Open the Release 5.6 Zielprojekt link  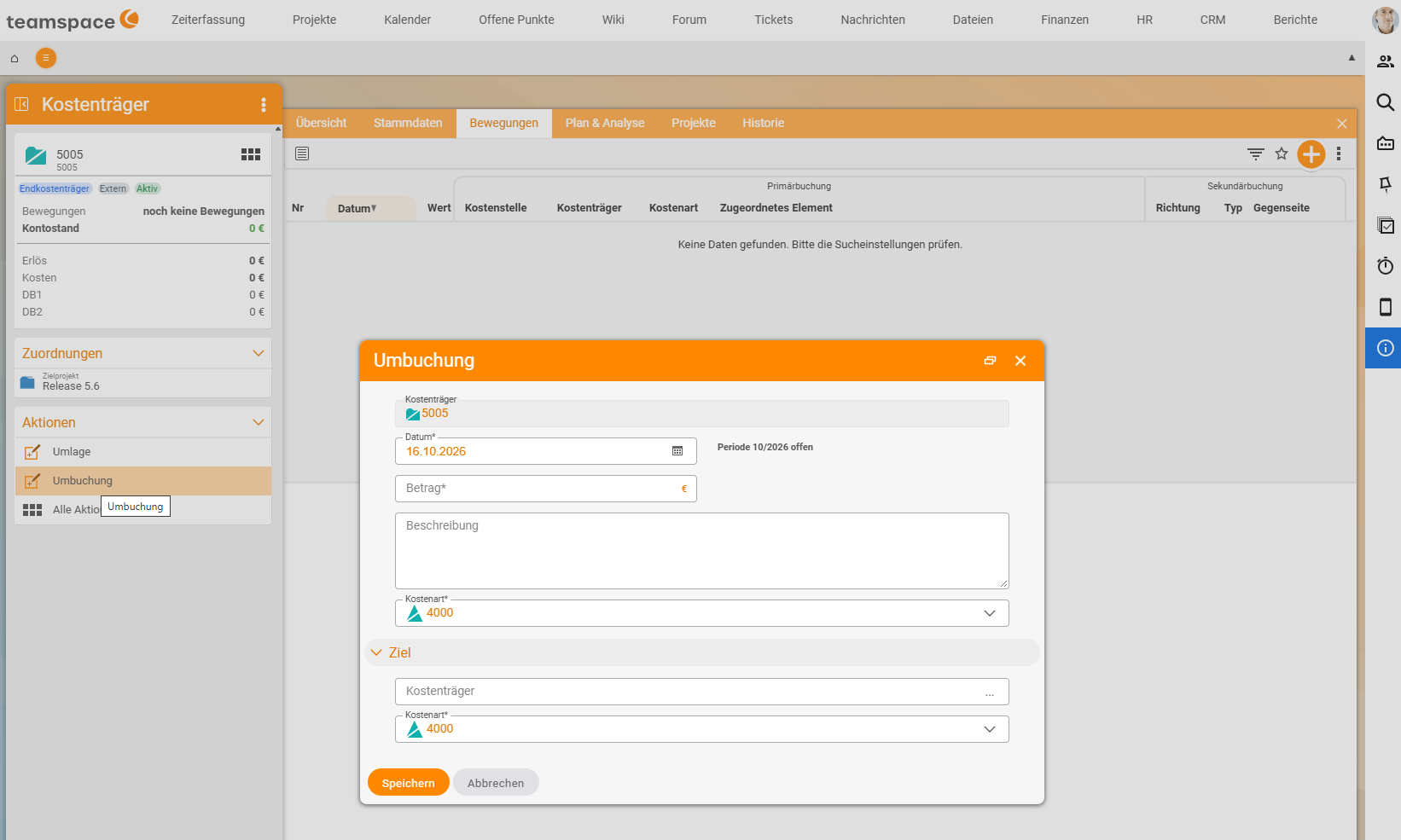(71, 386)
